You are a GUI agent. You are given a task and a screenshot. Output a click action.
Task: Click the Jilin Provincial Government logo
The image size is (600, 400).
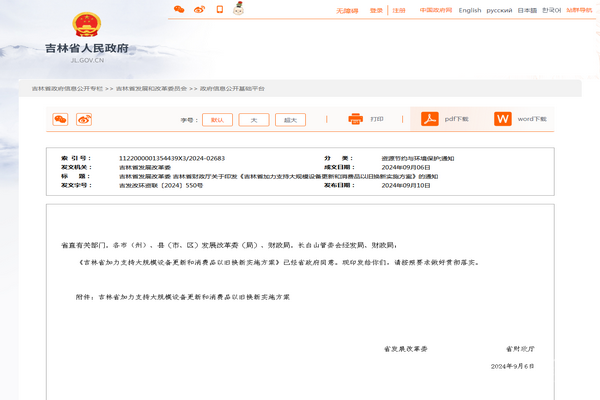coord(87,37)
